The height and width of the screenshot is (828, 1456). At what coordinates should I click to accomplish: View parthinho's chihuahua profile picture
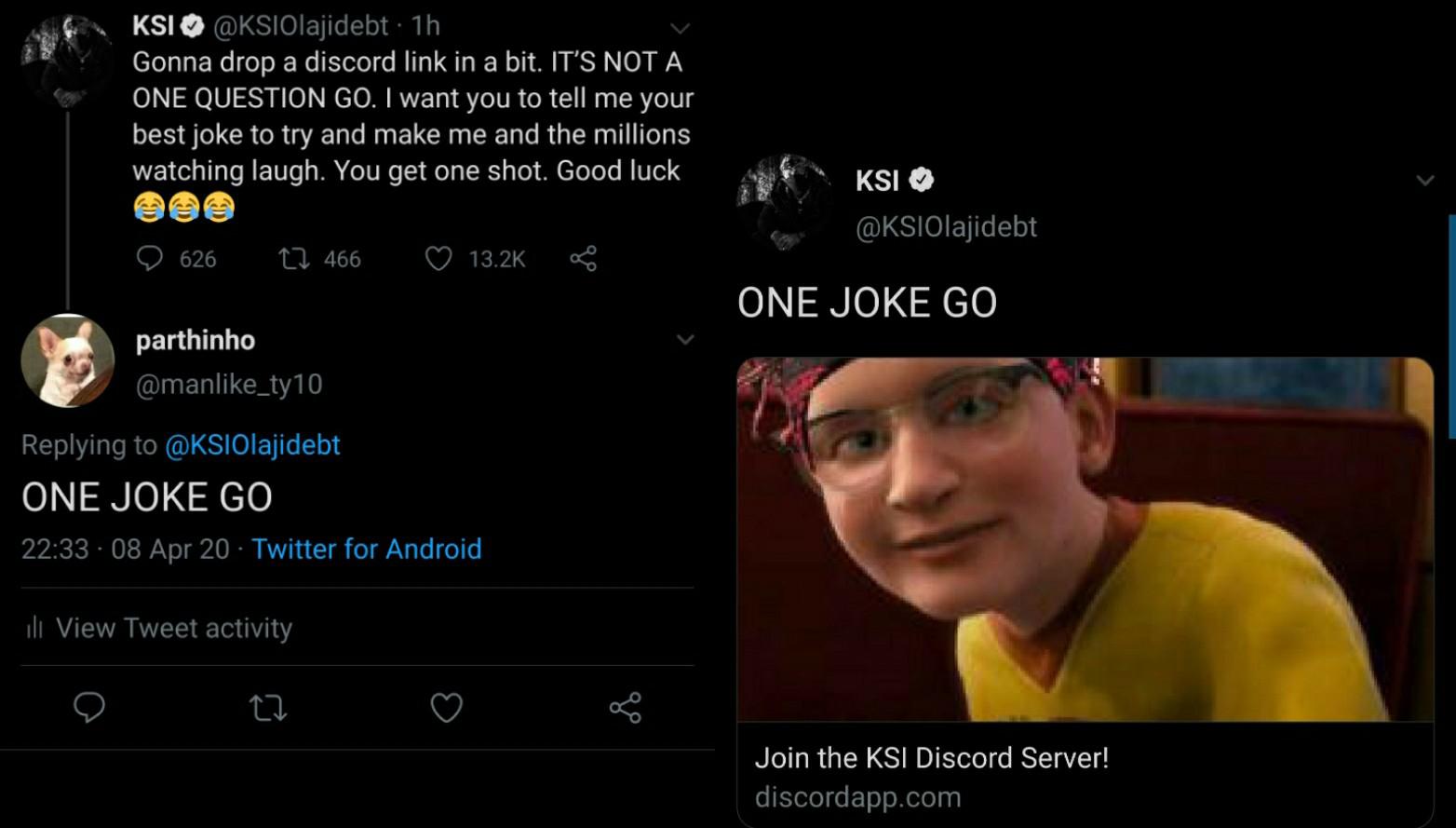pyautogui.click(x=67, y=360)
